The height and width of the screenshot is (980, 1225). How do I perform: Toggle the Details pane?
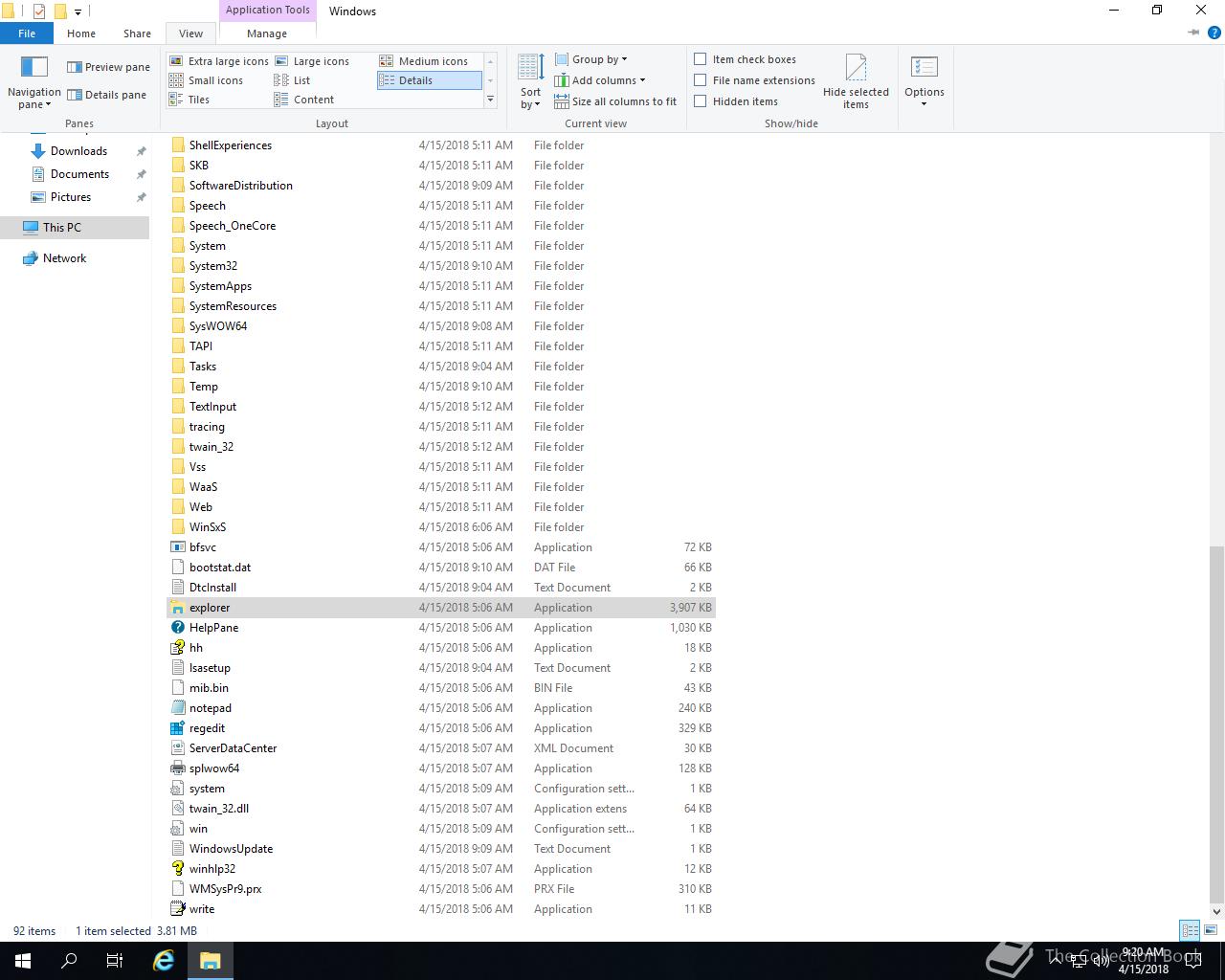(x=106, y=95)
